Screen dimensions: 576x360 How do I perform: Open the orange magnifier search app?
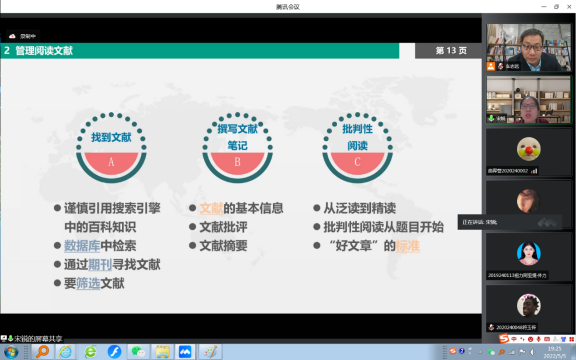42,352
